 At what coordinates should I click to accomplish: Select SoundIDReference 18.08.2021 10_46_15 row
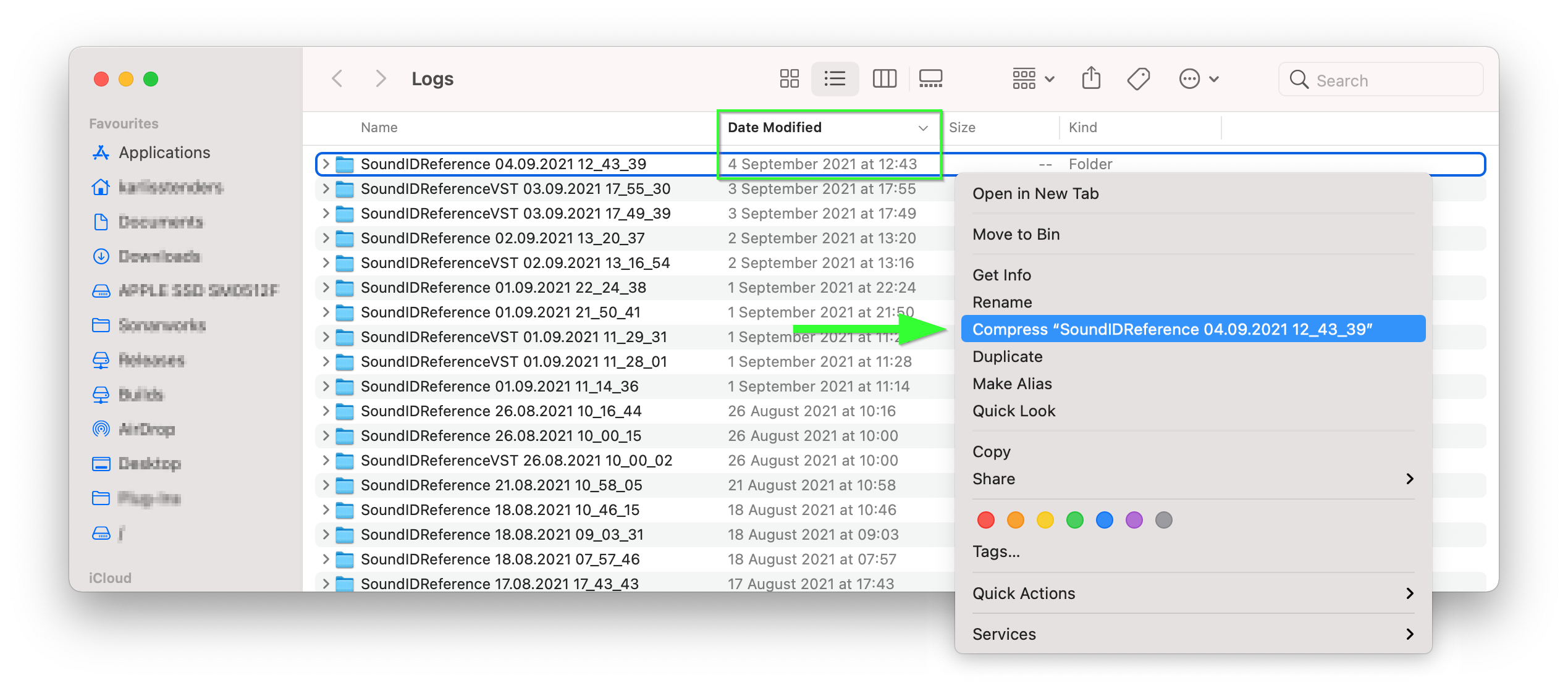point(634,510)
